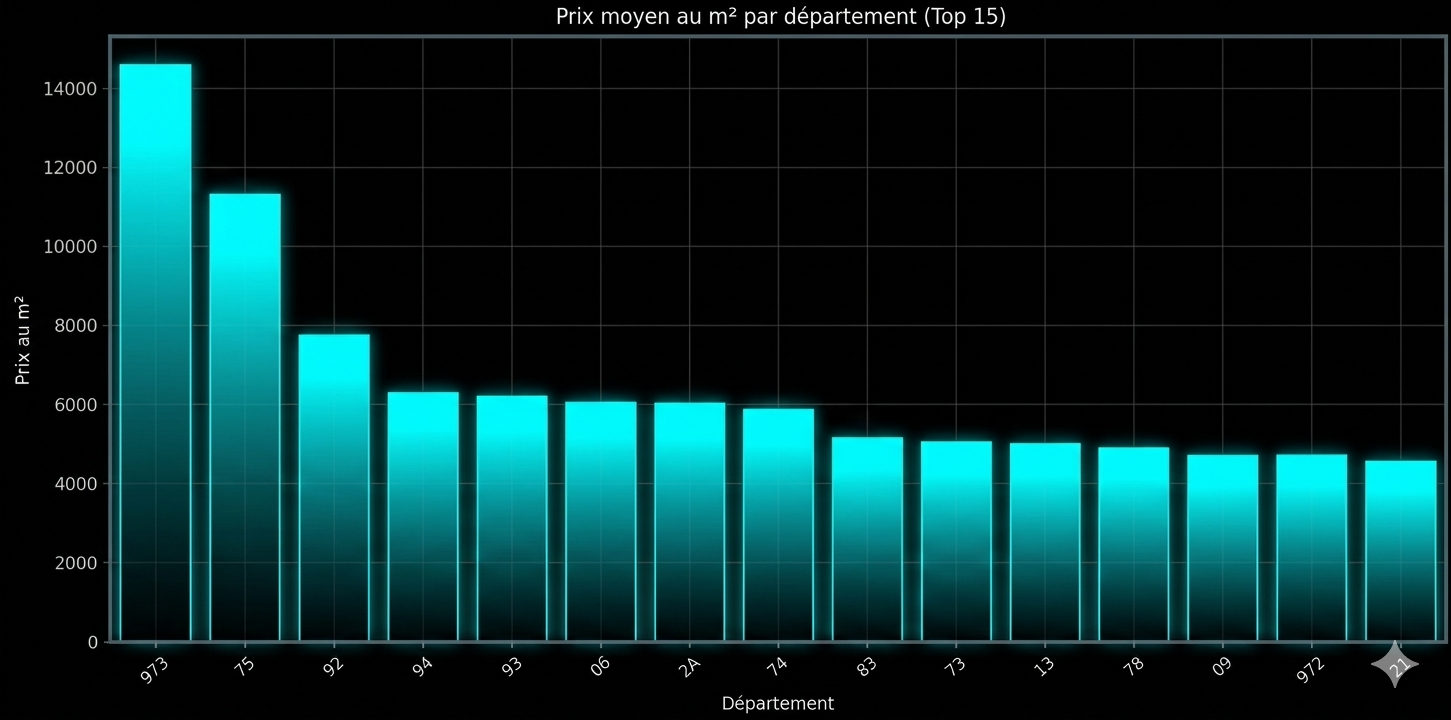Click the bar for département 973
Screen dimensions: 1451x720
(x=155, y=353)
